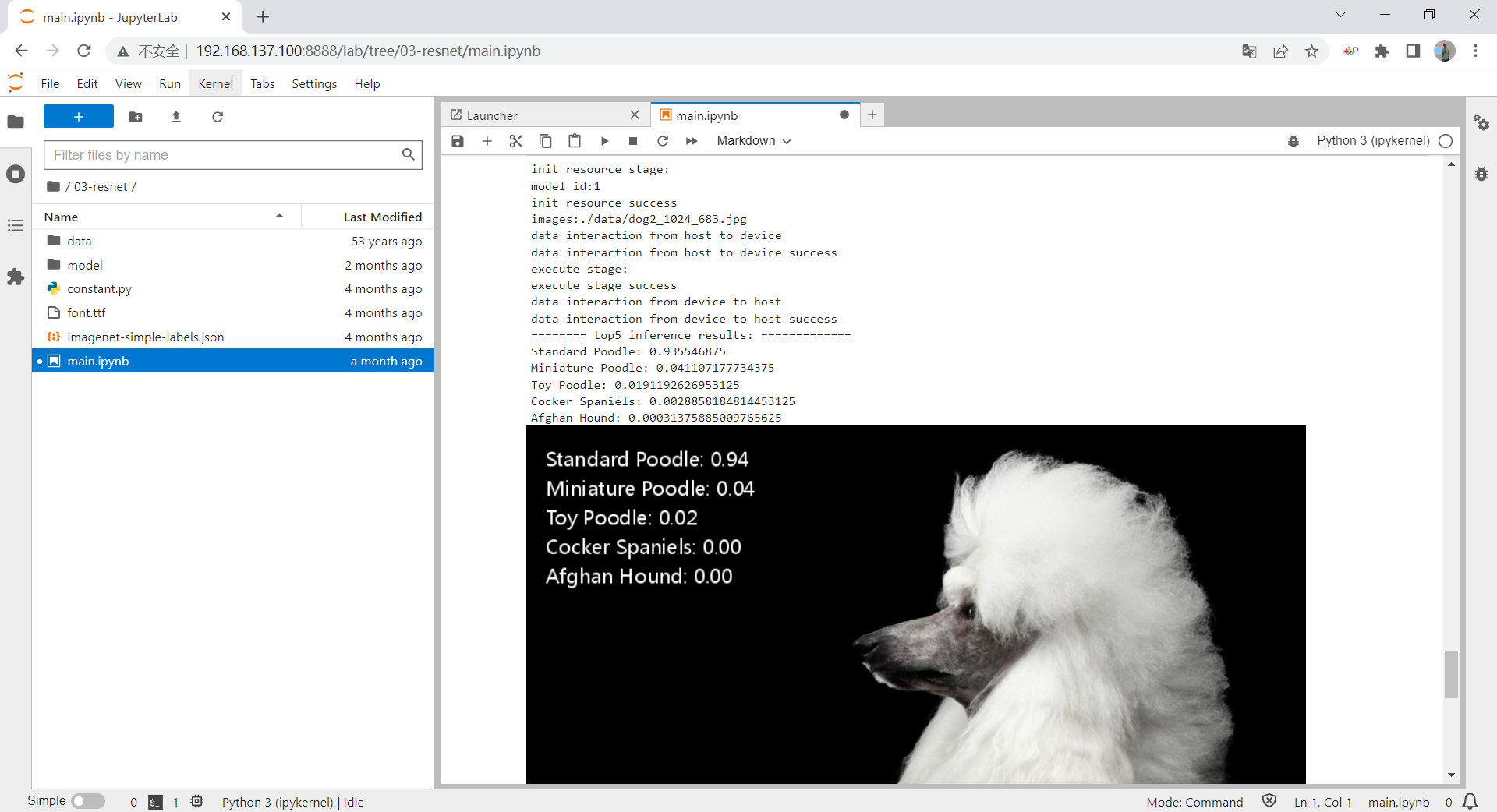This screenshot has width=1497, height=812.
Task: Save the notebook with the disk icon
Action: click(458, 141)
